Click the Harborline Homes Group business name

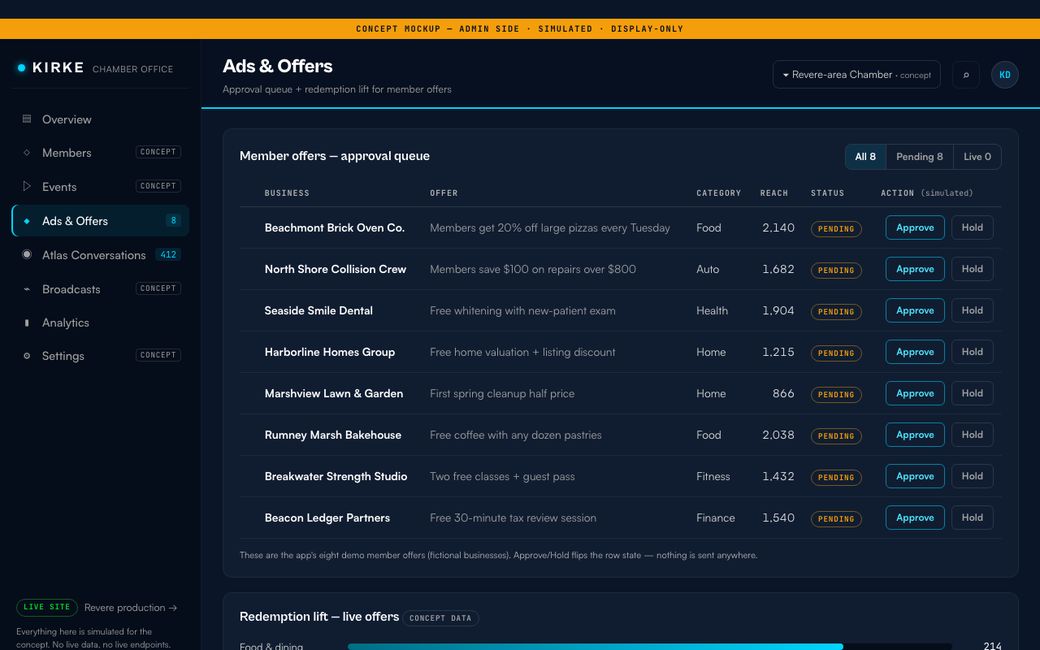tap(330, 352)
